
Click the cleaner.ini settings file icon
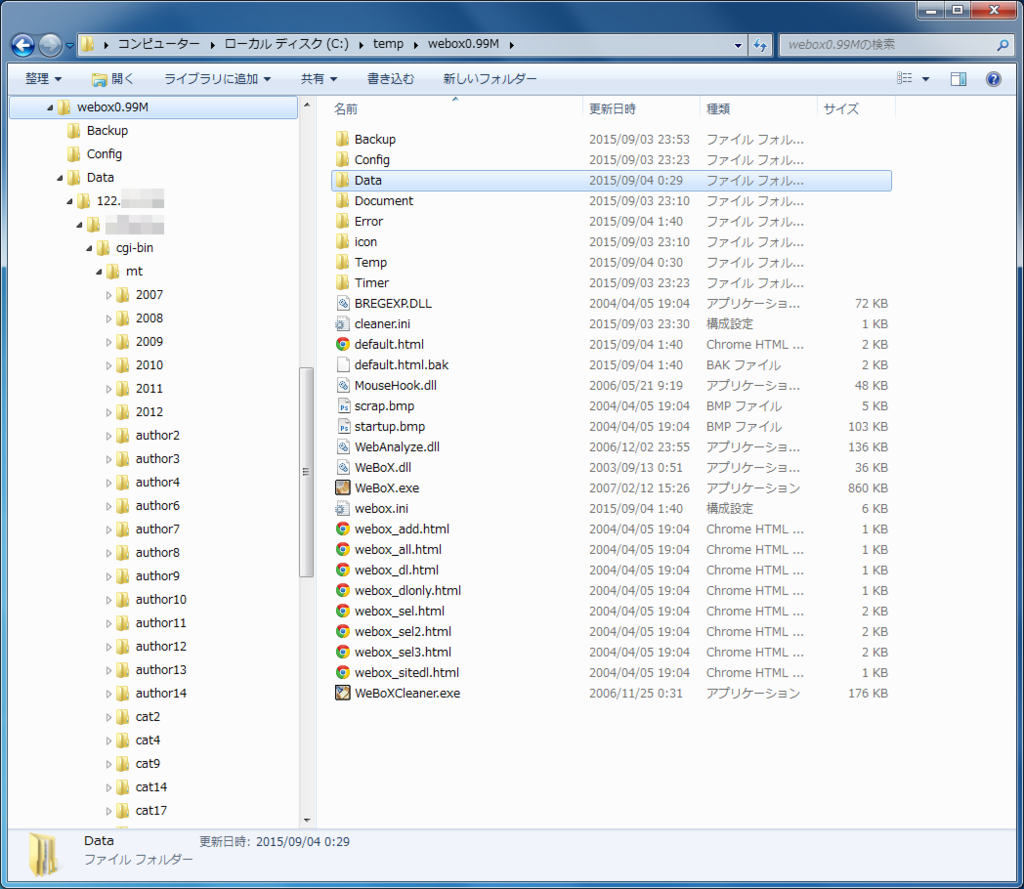(342, 323)
